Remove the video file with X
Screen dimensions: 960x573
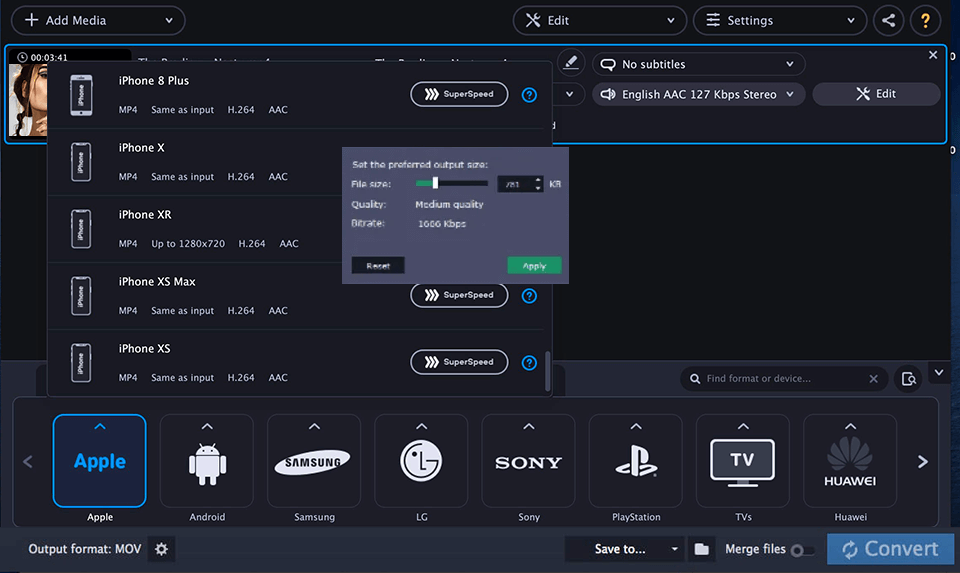[x=932, y=55]
